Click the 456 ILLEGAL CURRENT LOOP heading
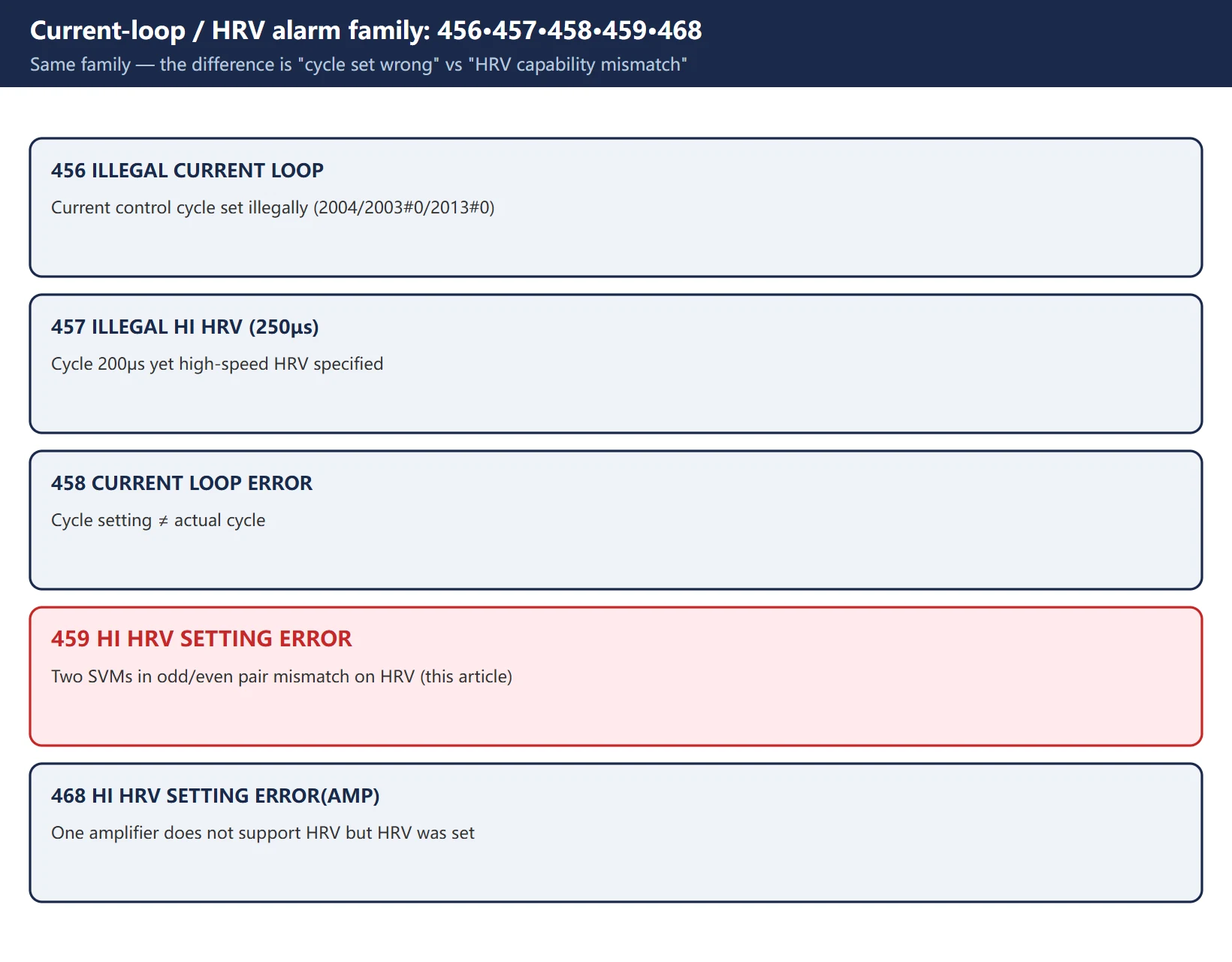1232x962 pixels. [x=187, y=171]
